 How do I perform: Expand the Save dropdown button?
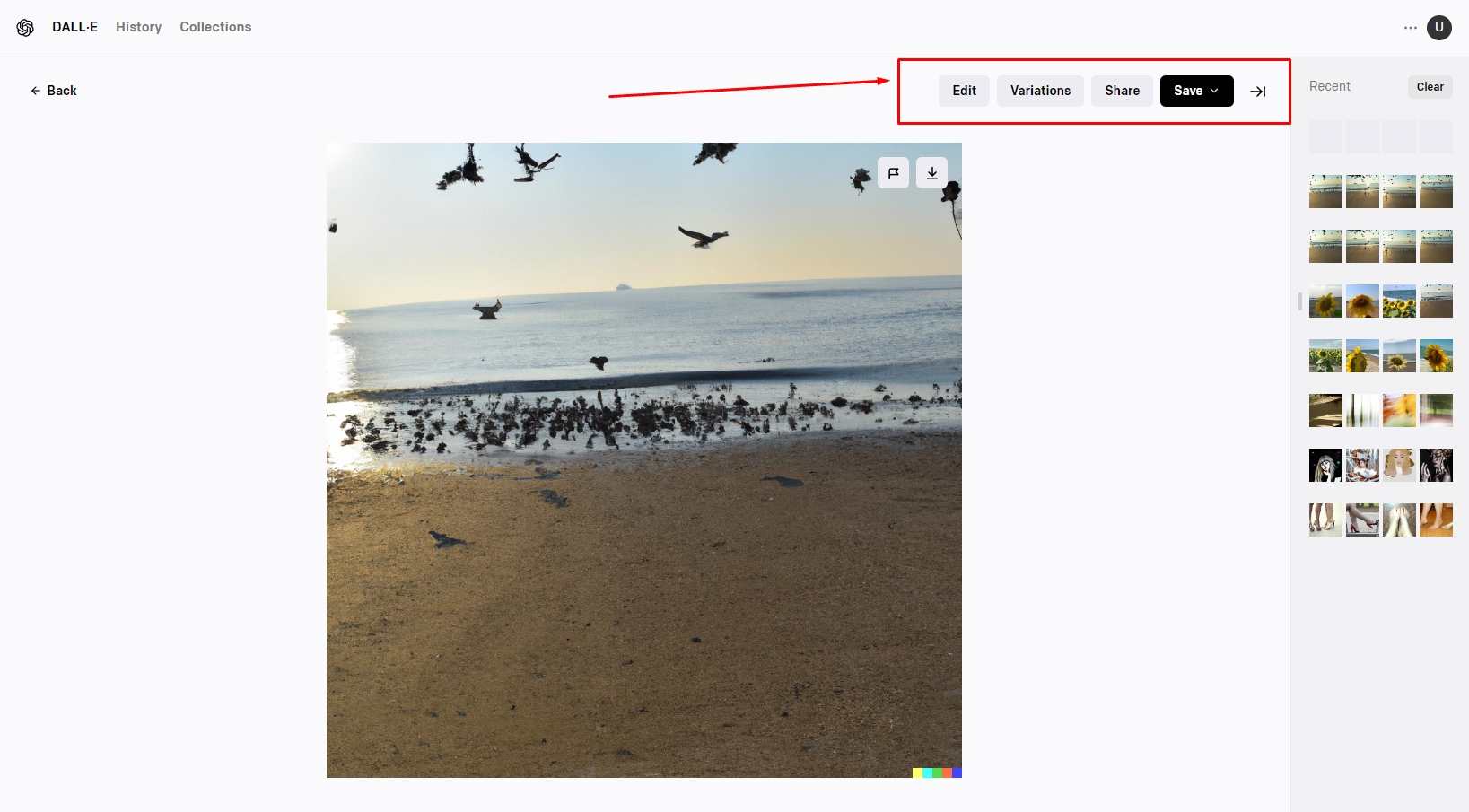pos(1196,91)
